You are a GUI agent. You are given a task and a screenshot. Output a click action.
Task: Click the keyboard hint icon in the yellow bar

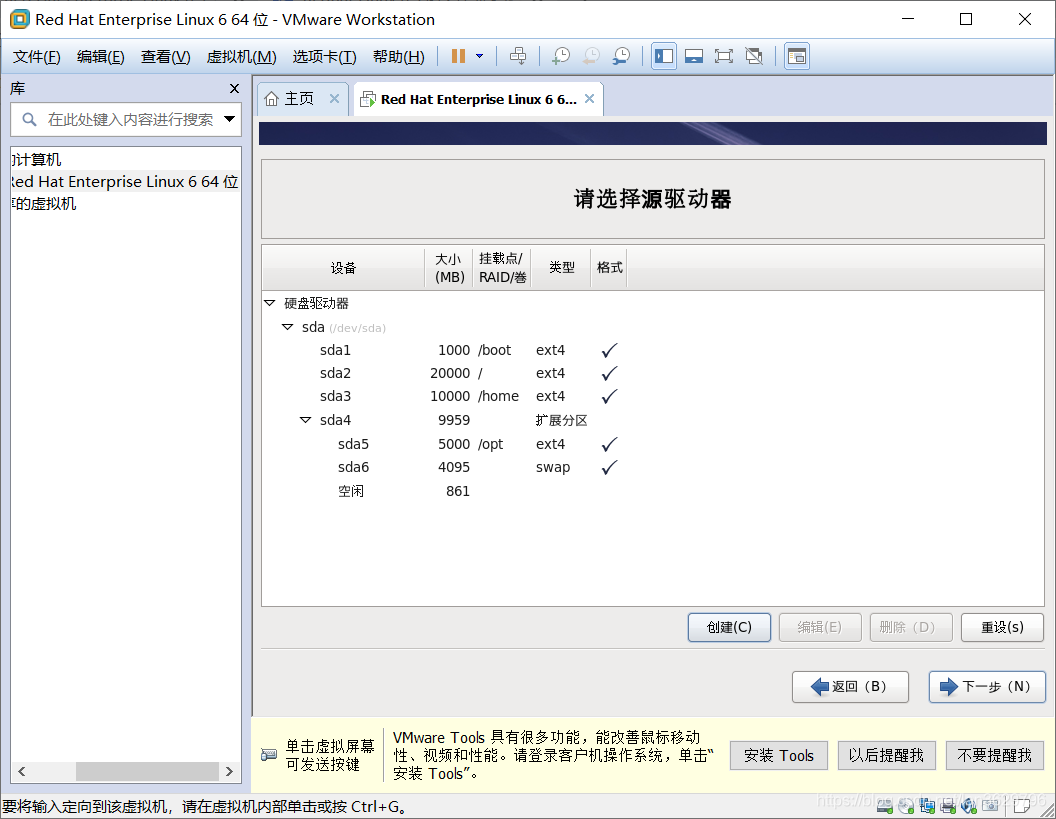click(x=269, y=754)
